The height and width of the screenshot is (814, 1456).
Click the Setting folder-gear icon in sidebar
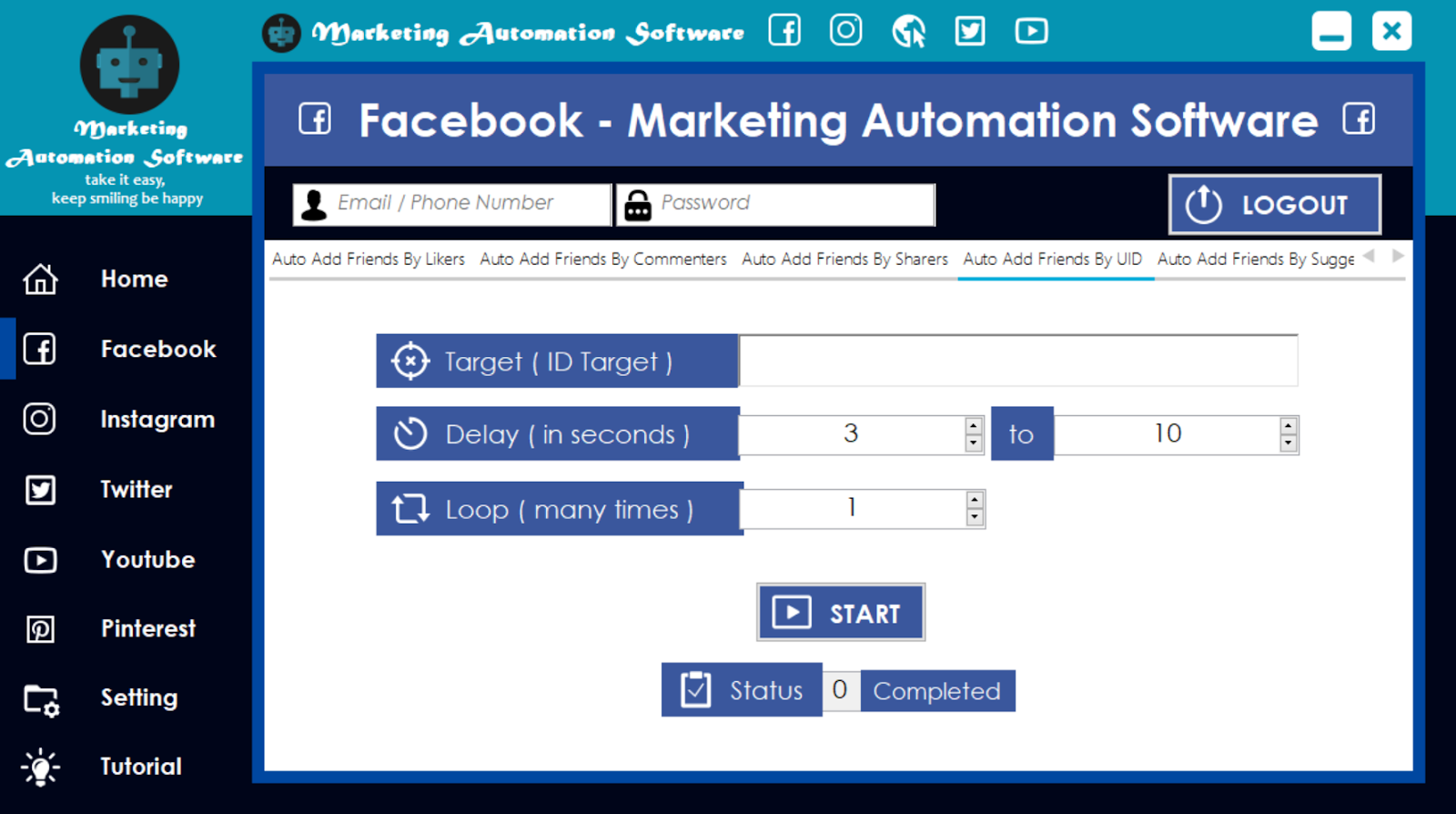pos(41,700)
